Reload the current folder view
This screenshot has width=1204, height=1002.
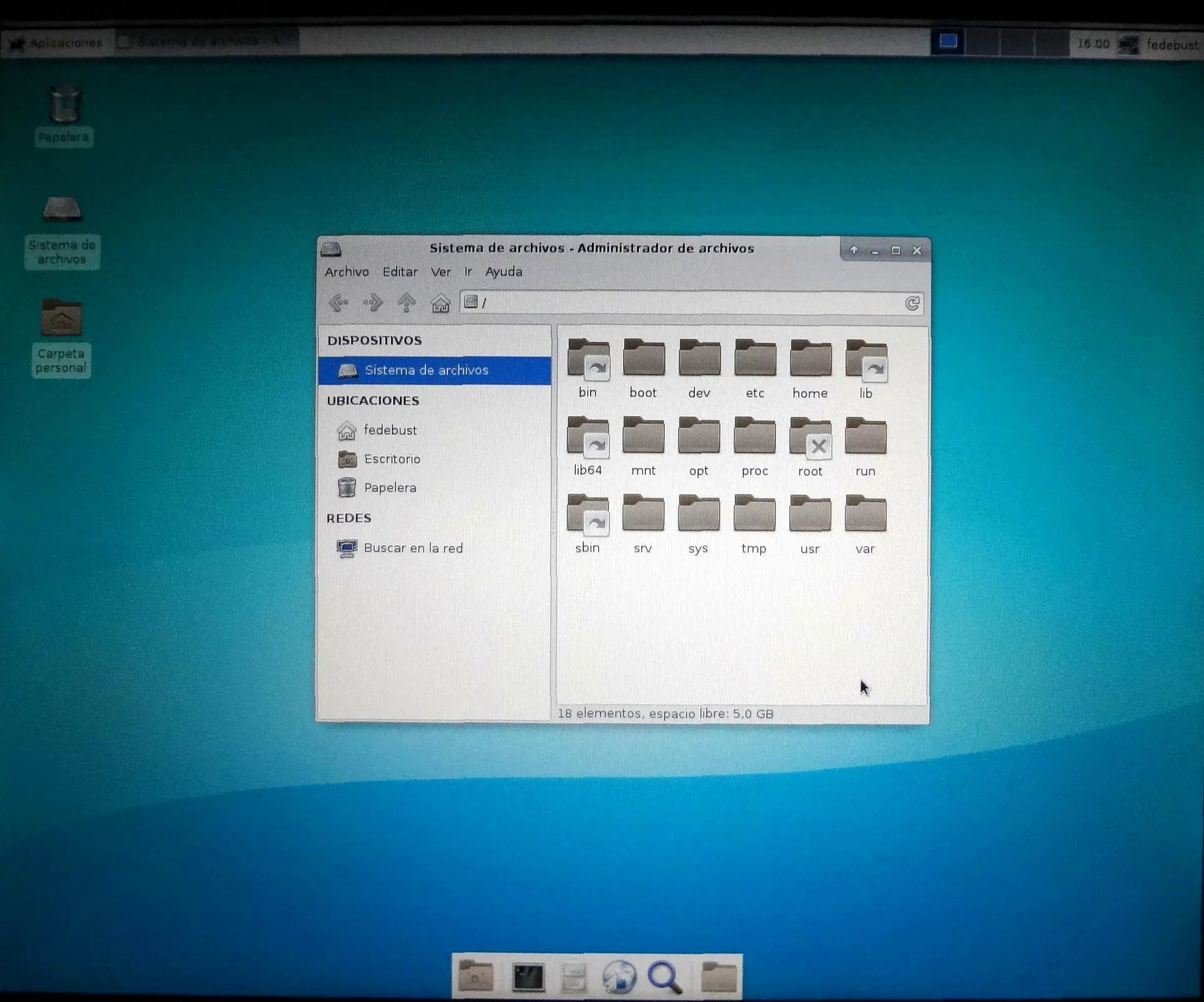pos(912,304)
